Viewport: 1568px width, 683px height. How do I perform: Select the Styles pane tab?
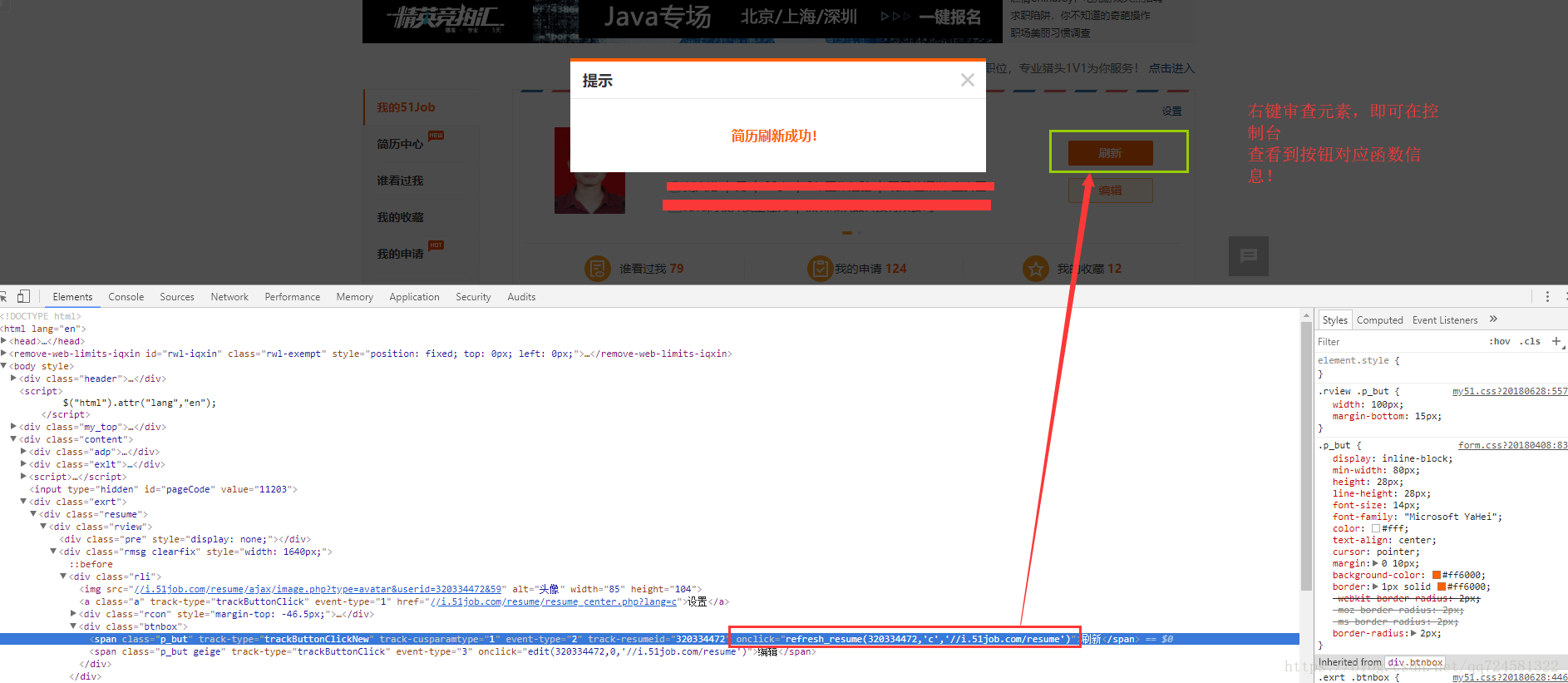pyautogui.click(x=1334, y=319)
